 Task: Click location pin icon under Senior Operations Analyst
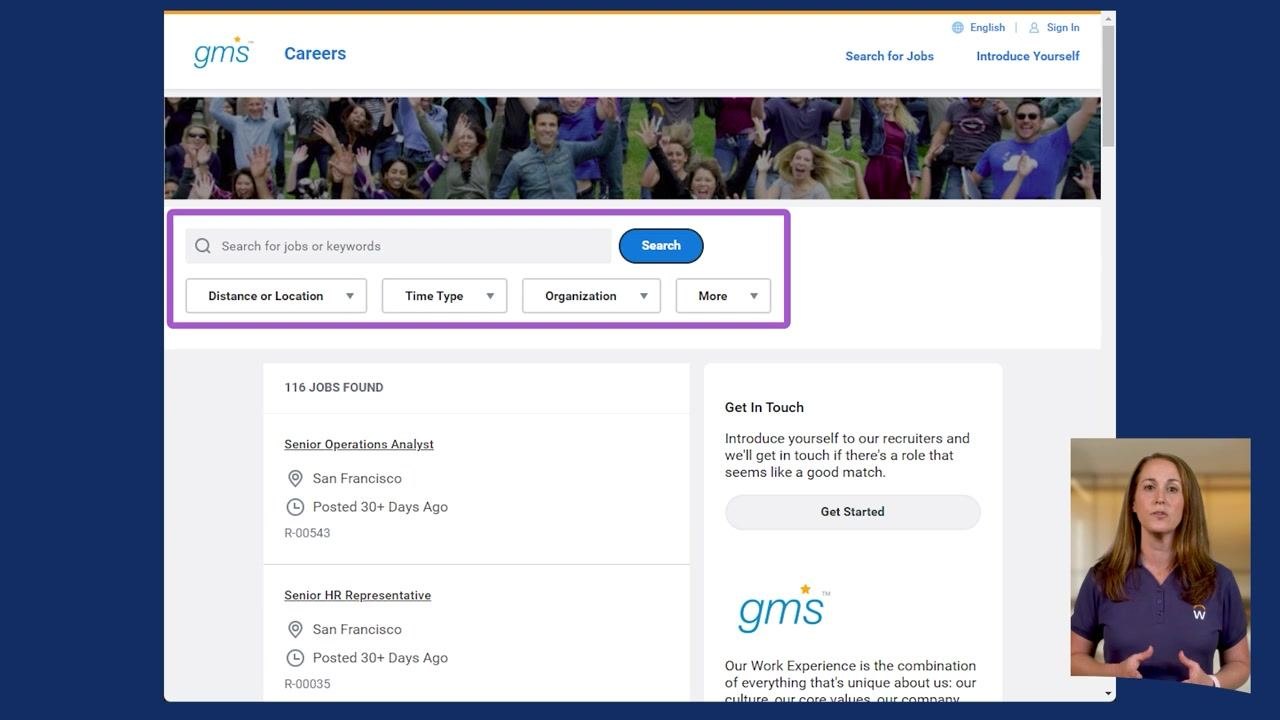[x=295, y=478]
